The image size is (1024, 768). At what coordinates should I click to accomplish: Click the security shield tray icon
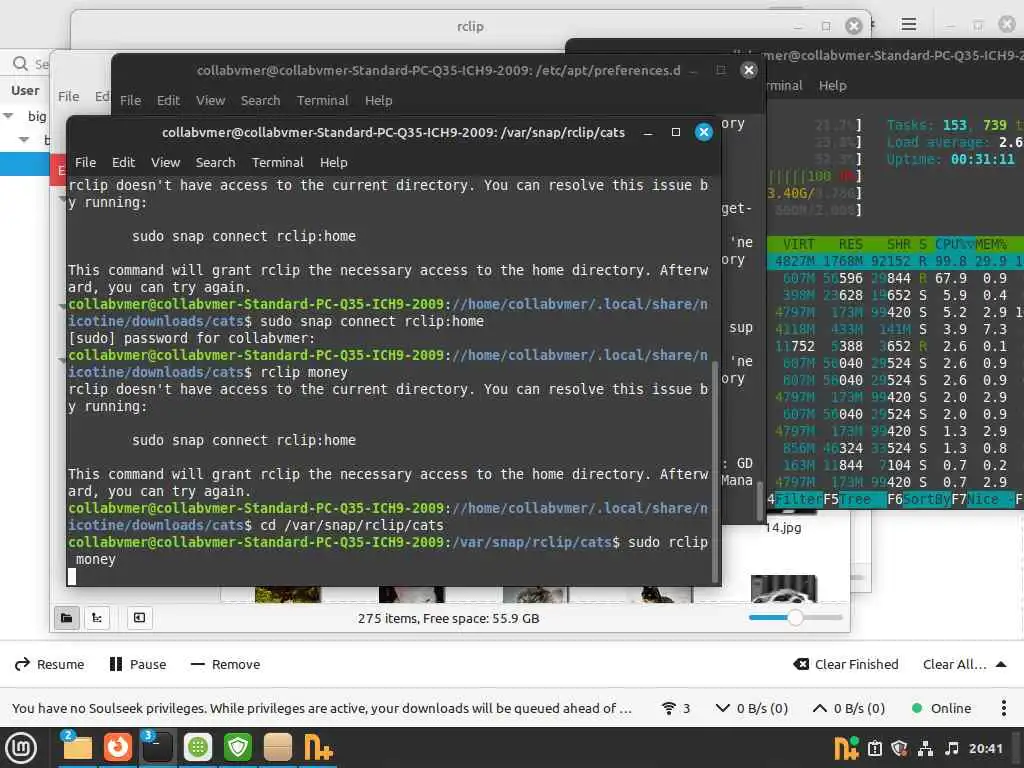(900, 748)
